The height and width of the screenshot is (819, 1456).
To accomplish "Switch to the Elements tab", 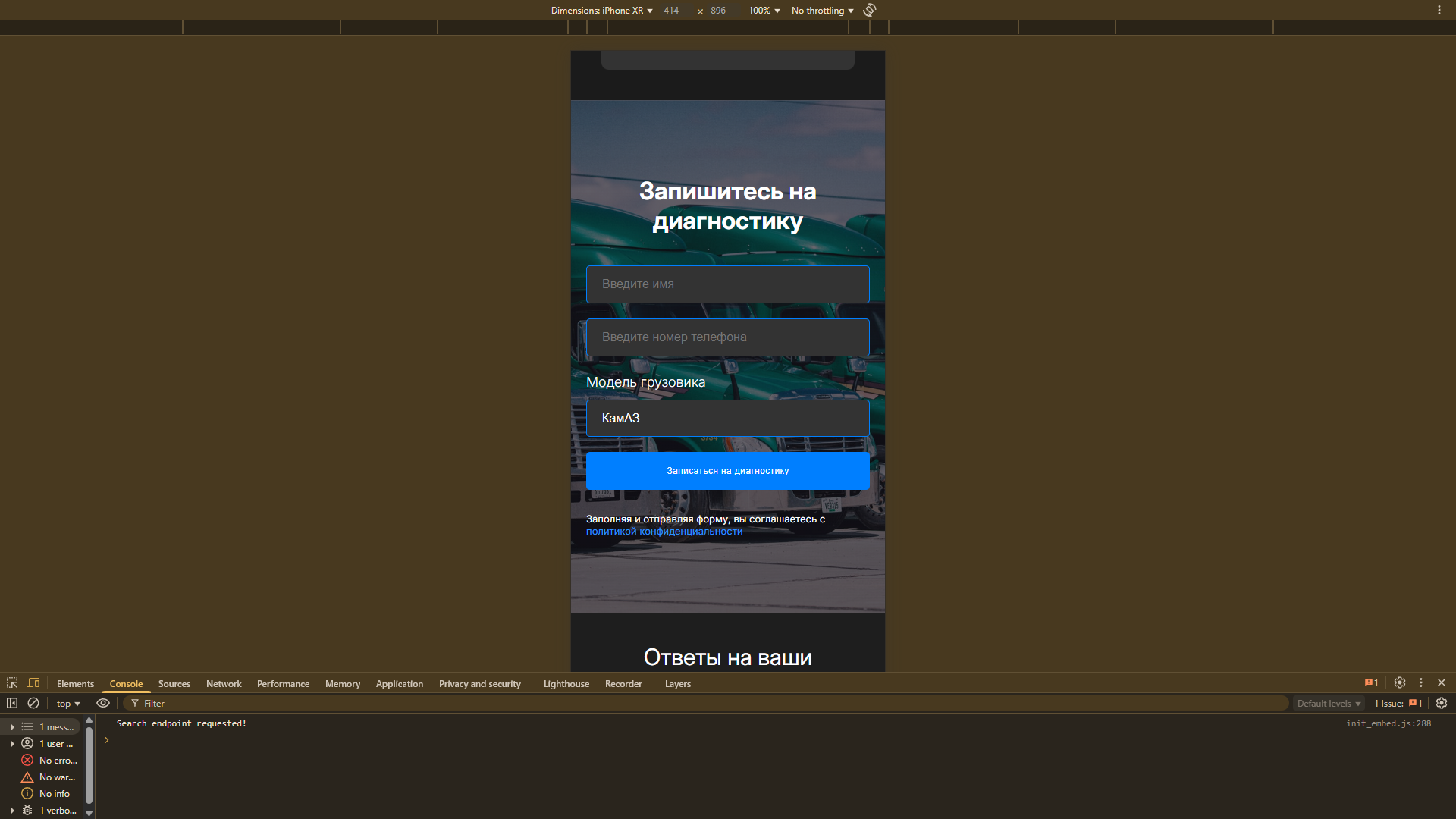I will coord(75,684).
